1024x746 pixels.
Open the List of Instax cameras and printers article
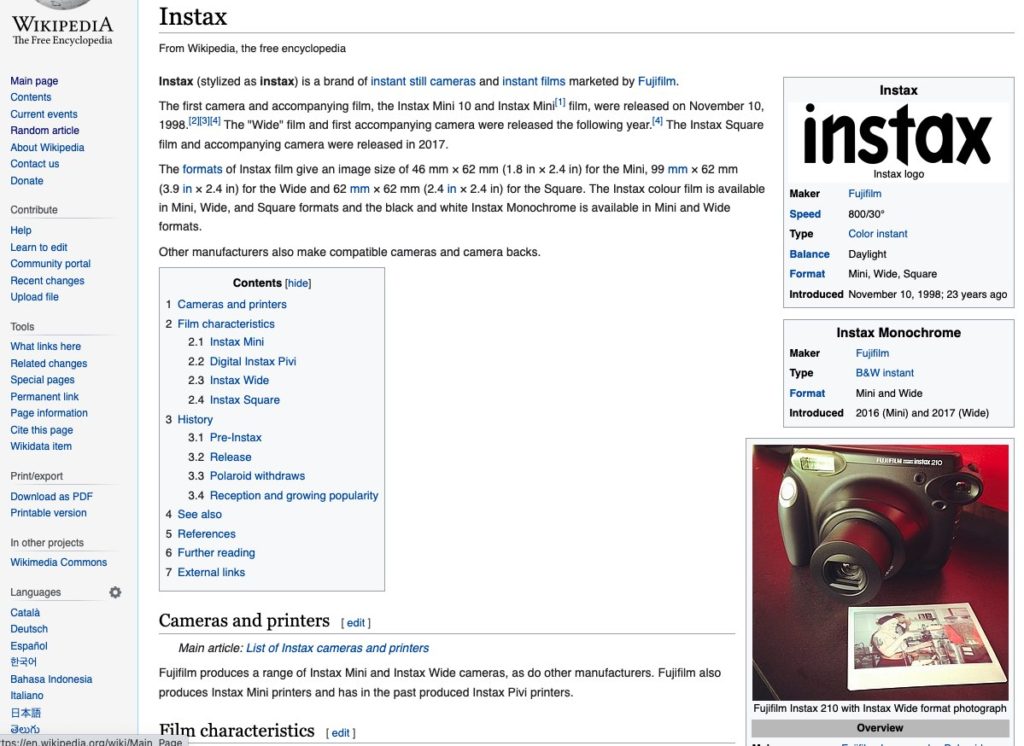tap(338, 648)
